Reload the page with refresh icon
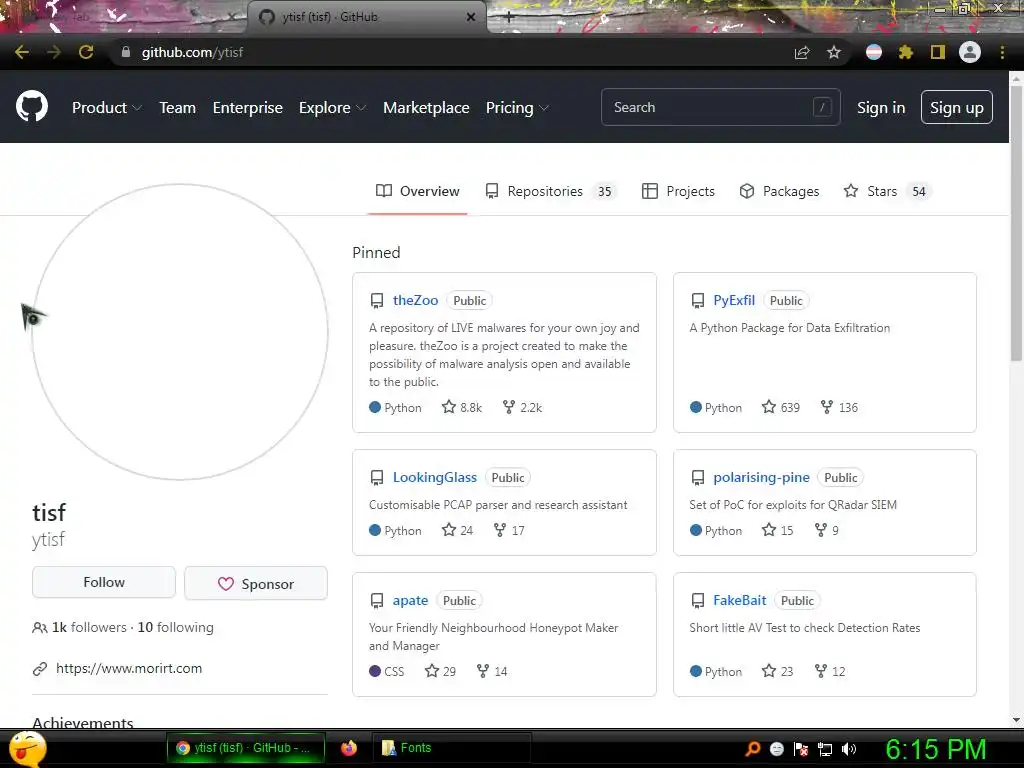Viewport: 1024px width, 768px height. (x=86, y=52)
